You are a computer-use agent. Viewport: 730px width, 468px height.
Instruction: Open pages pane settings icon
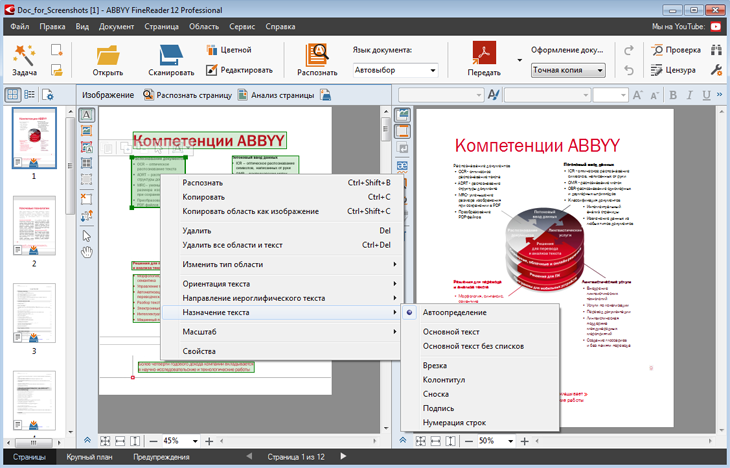click(x=47, y=95)
